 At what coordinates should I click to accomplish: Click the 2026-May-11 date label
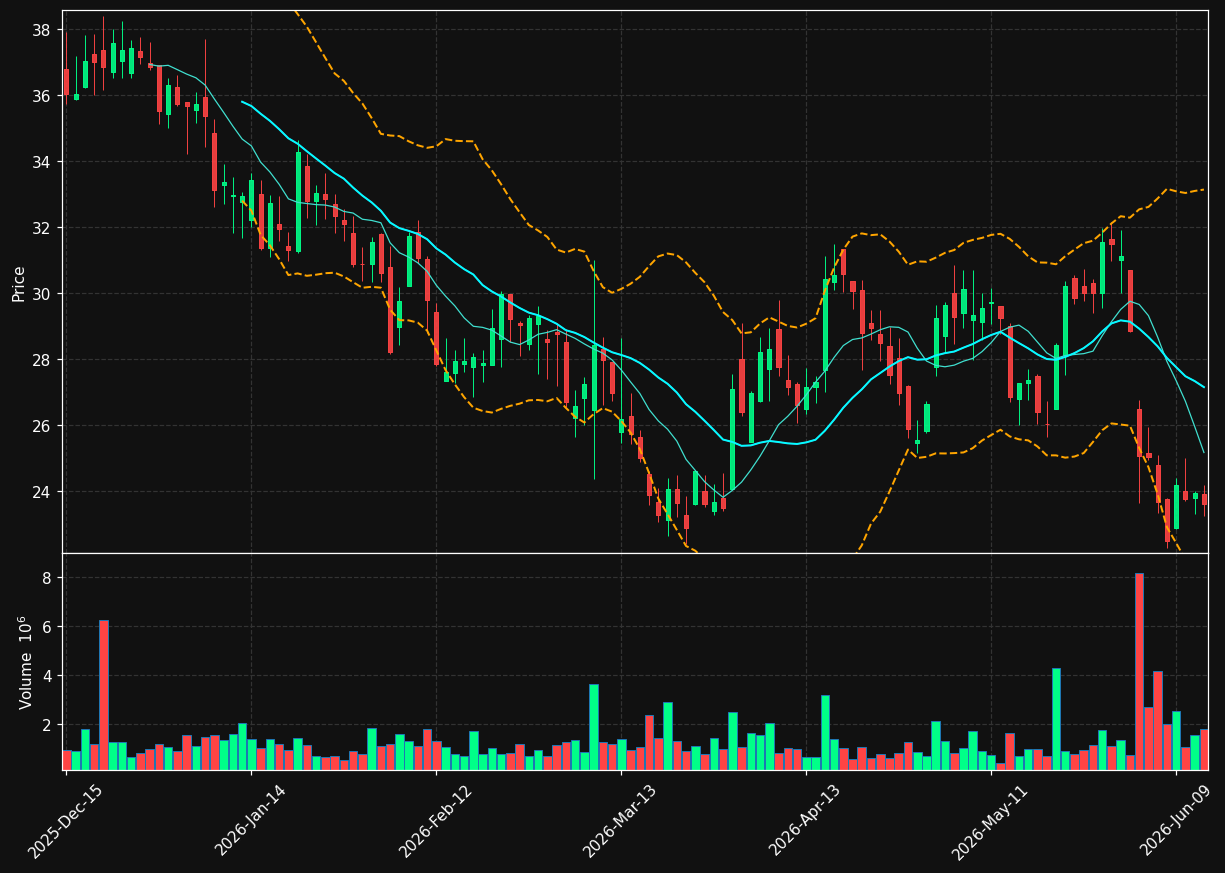click(x=989, y=822)
